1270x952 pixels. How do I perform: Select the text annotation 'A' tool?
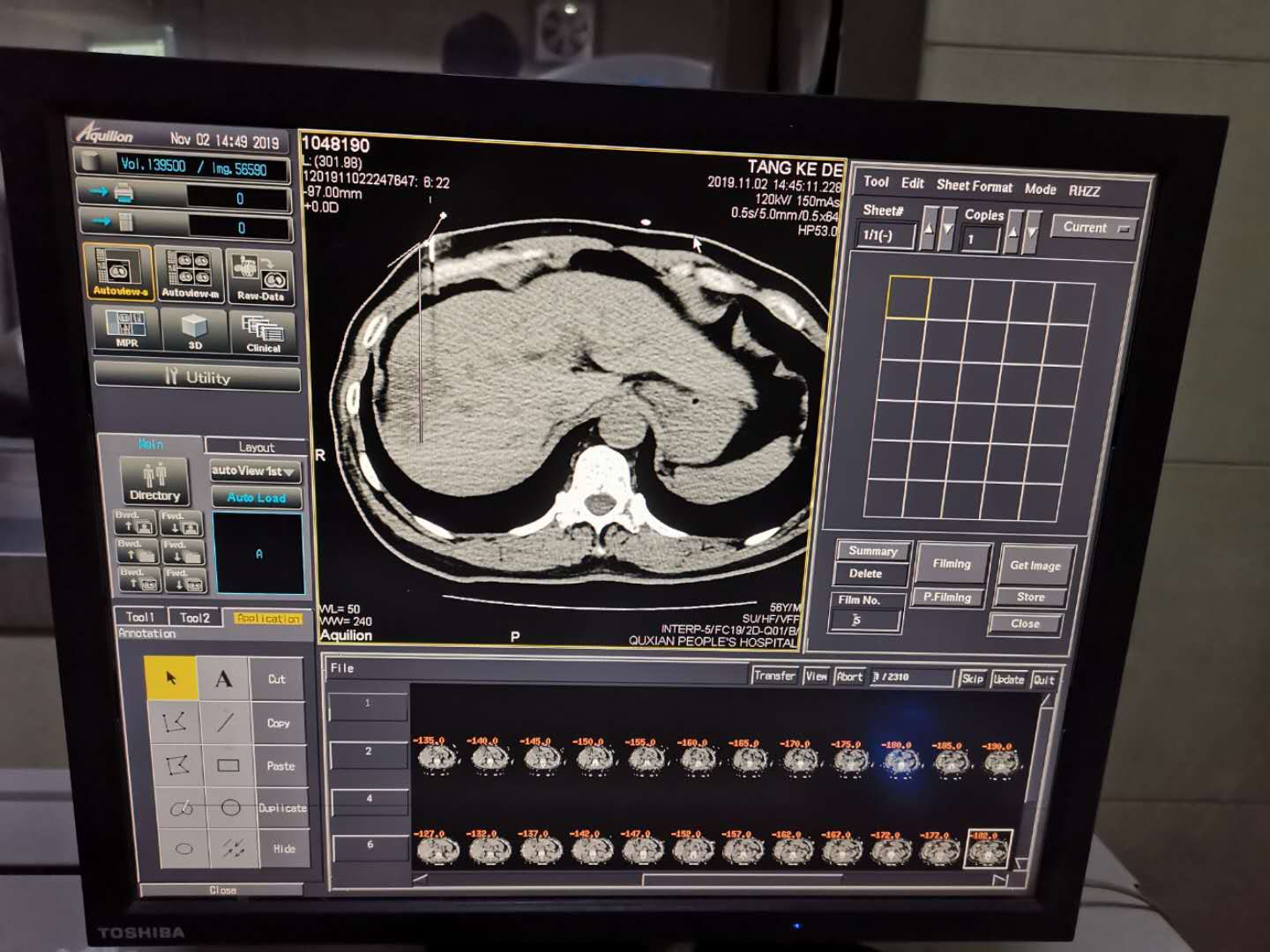click(x=224, y=679)
